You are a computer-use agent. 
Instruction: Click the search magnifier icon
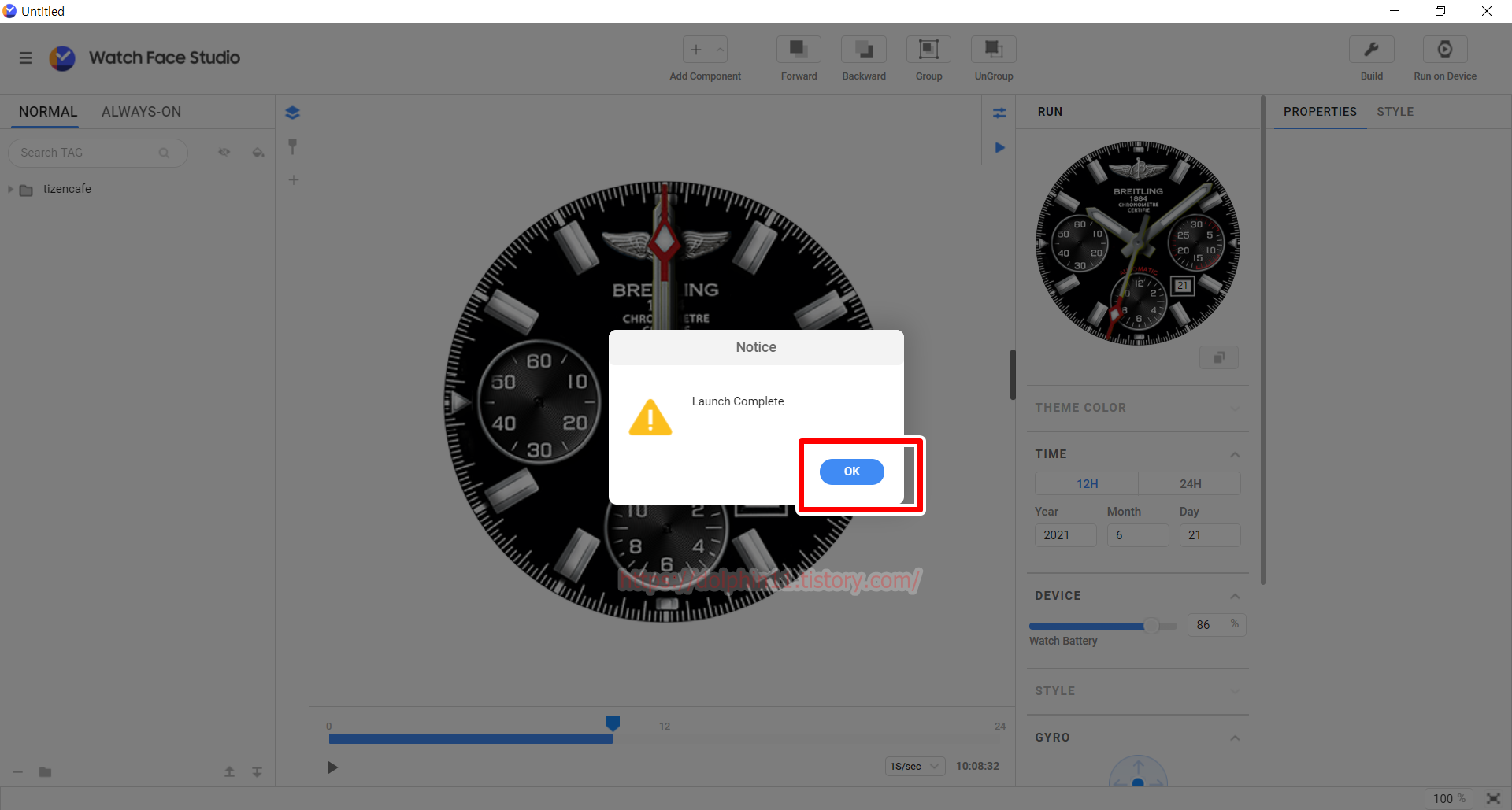tap(164, 153)
